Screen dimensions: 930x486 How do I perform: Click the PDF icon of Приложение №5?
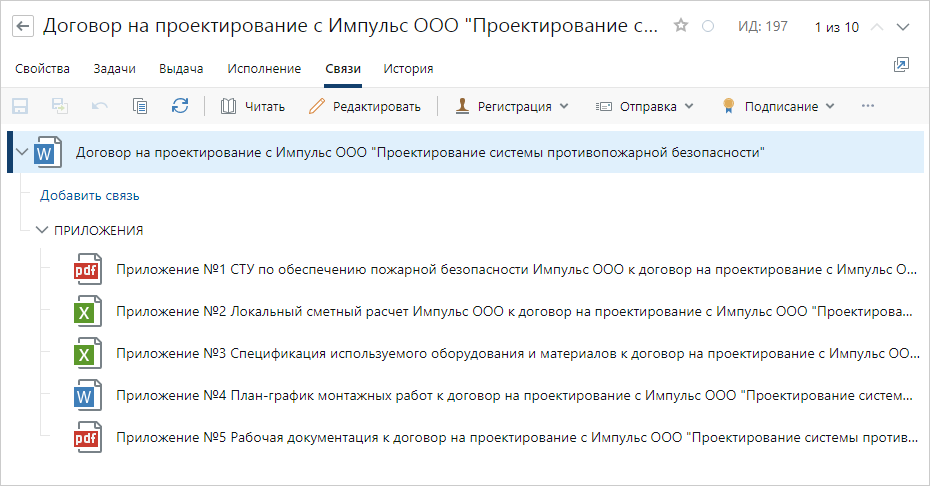click(x=89, y=438)
